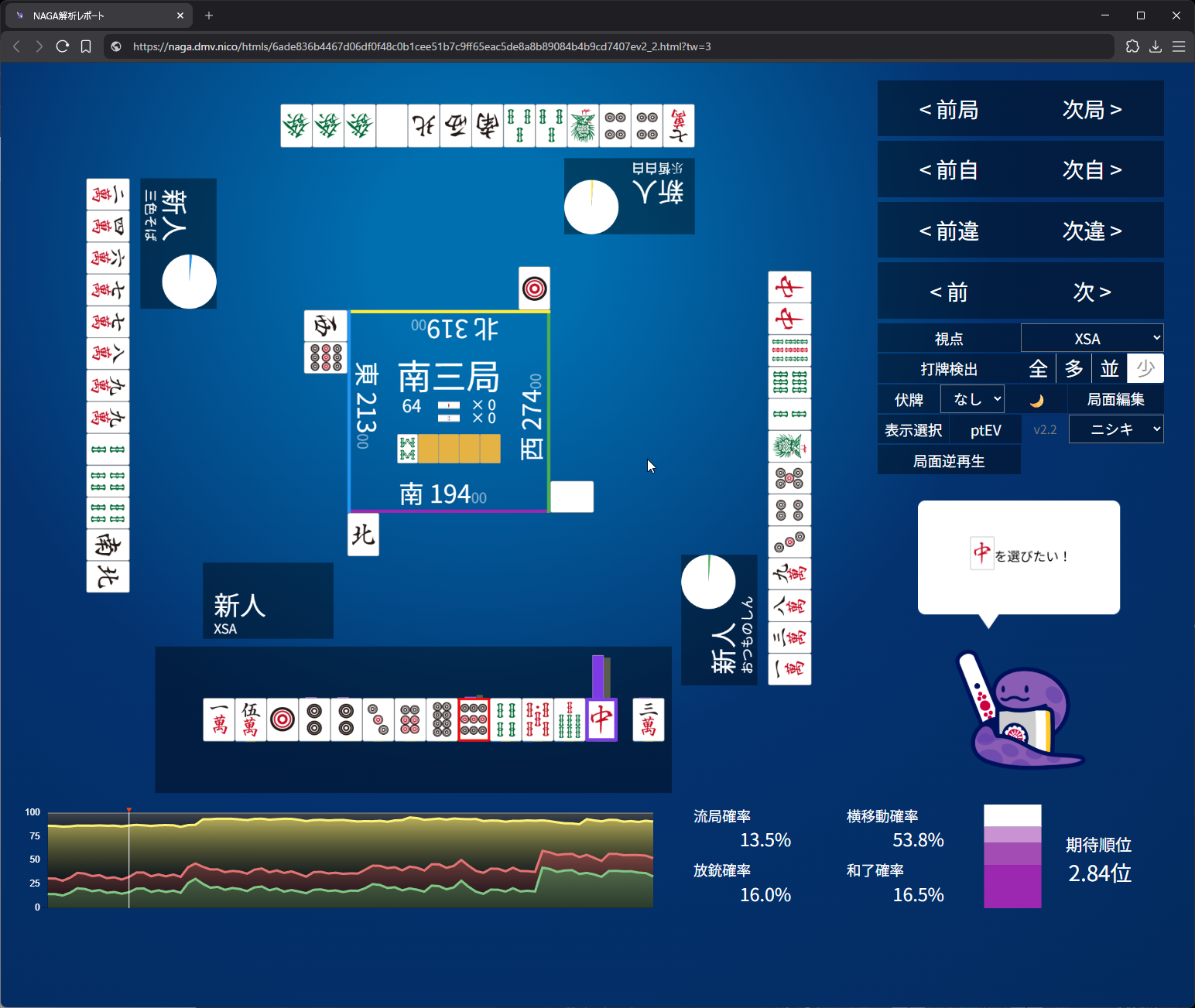Set discard detection to 多

pyautogui.click(x=1073, y=369)
